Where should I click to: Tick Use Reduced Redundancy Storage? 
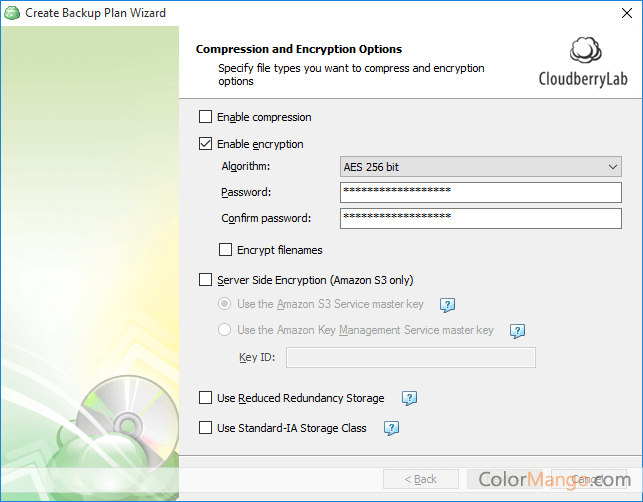pos(206,398)
